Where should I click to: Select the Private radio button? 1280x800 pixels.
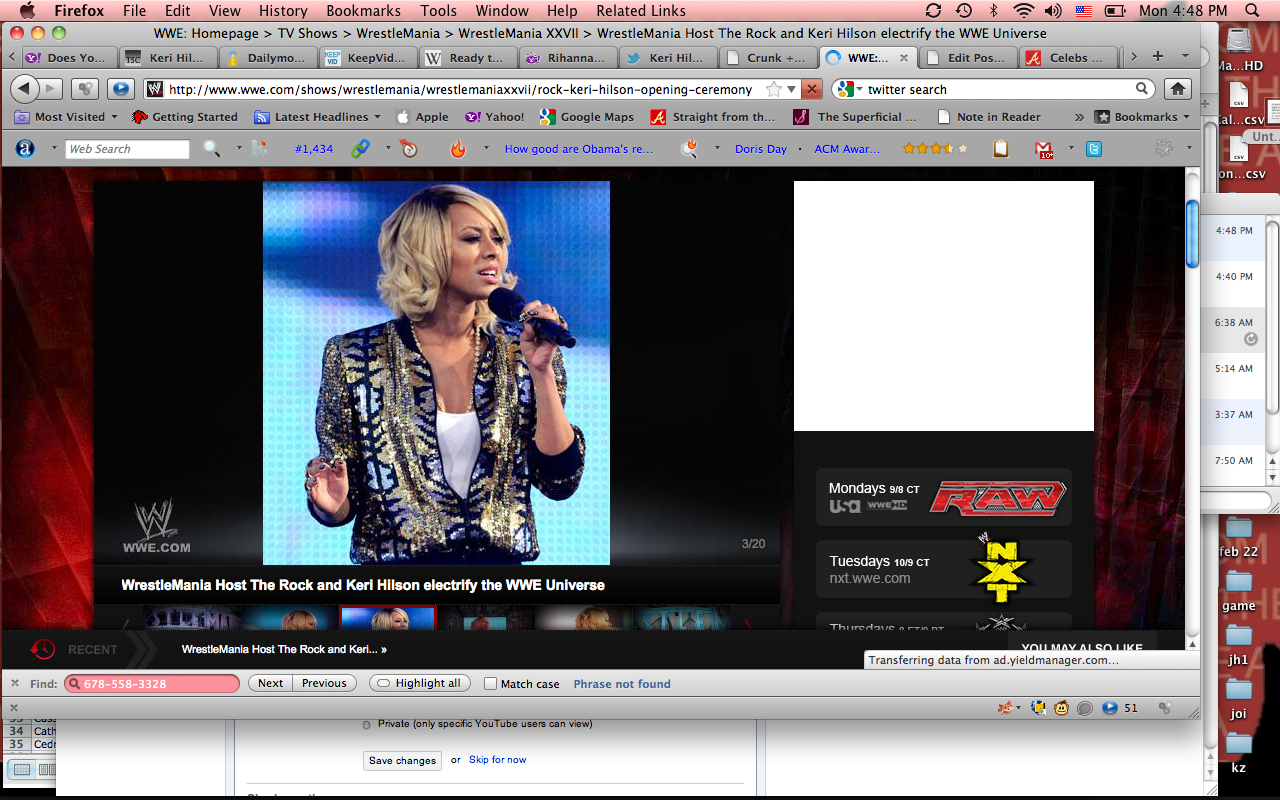pyautogui.click(x=367, y=724)
